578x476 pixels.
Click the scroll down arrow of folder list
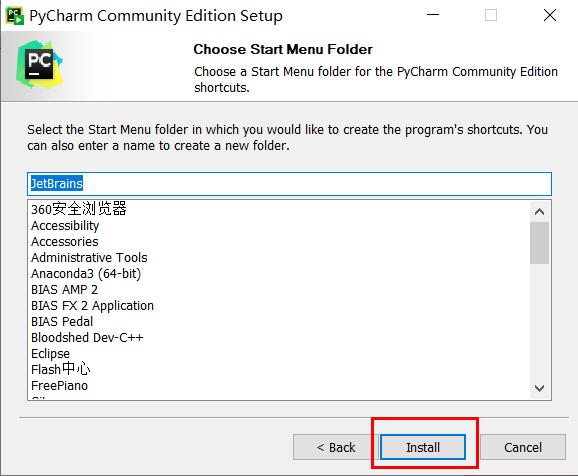539,388
